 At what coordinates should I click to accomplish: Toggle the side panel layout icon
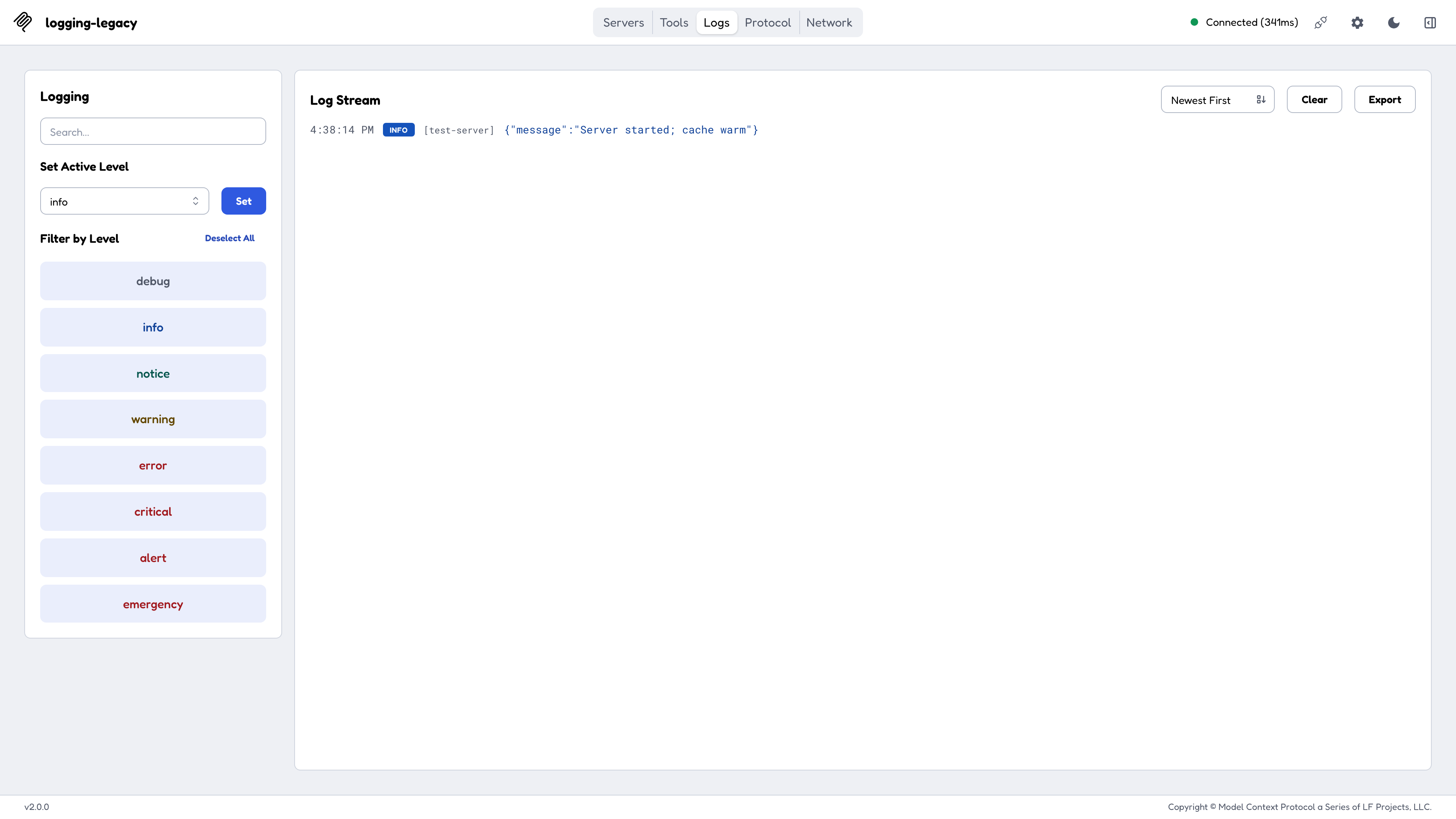(1430, 23)
